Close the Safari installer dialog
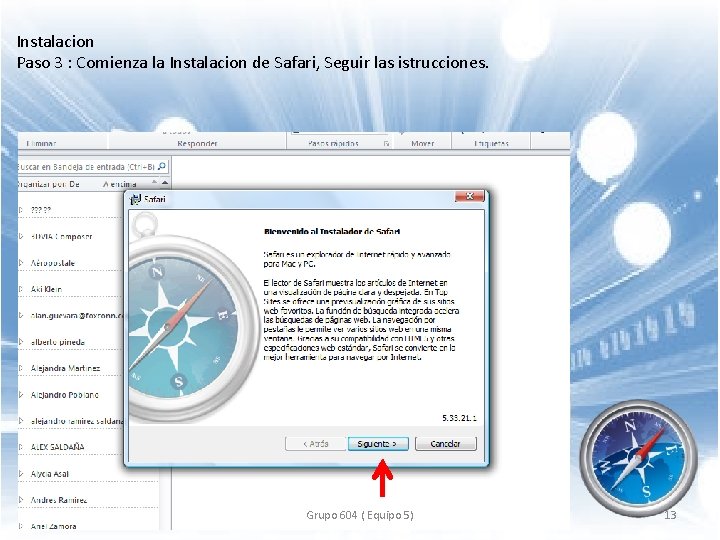The width and height of the screenshot is (720, 540). click(469, 197)
